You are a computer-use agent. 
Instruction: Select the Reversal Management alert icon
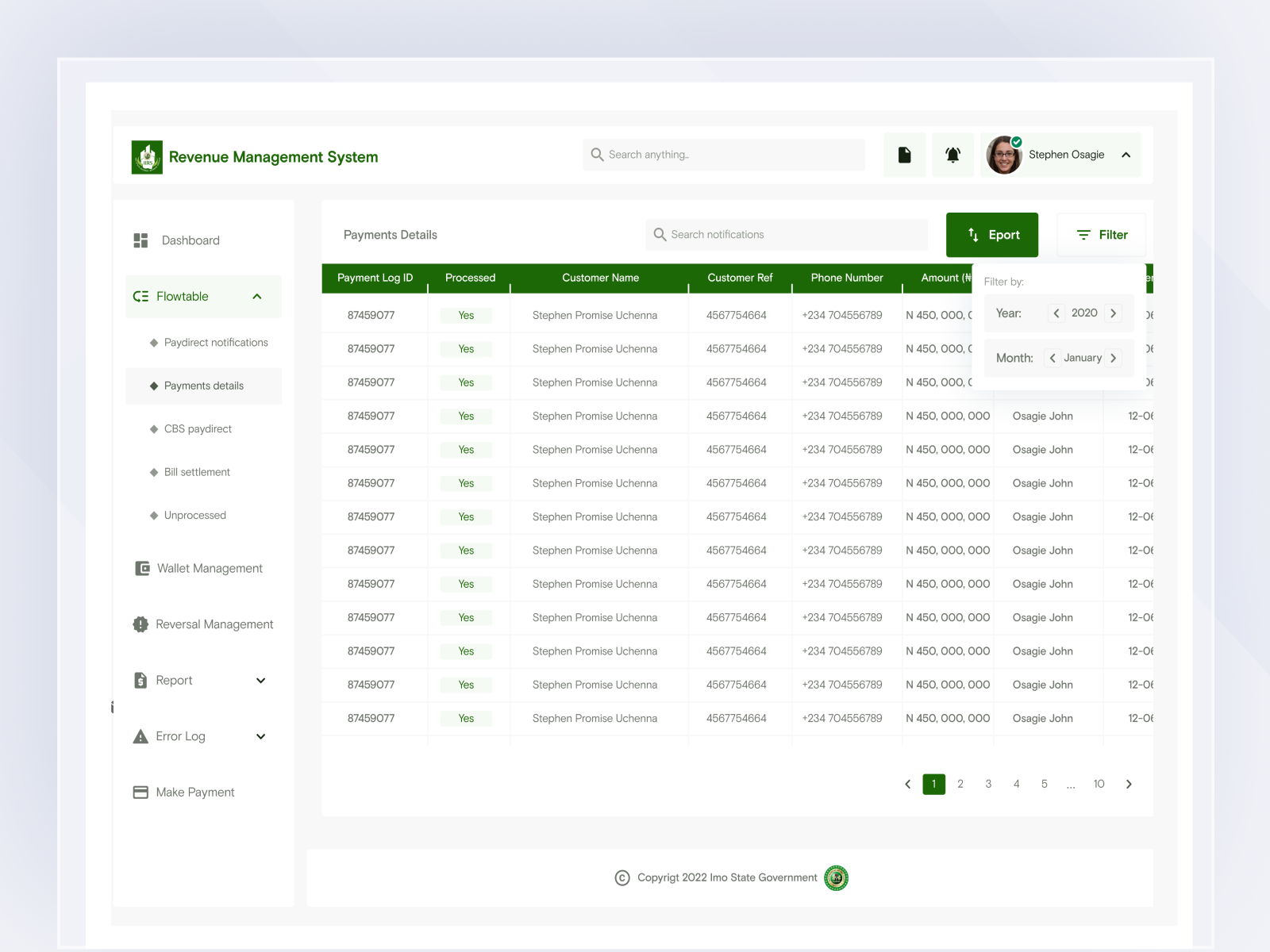[139, 624]
